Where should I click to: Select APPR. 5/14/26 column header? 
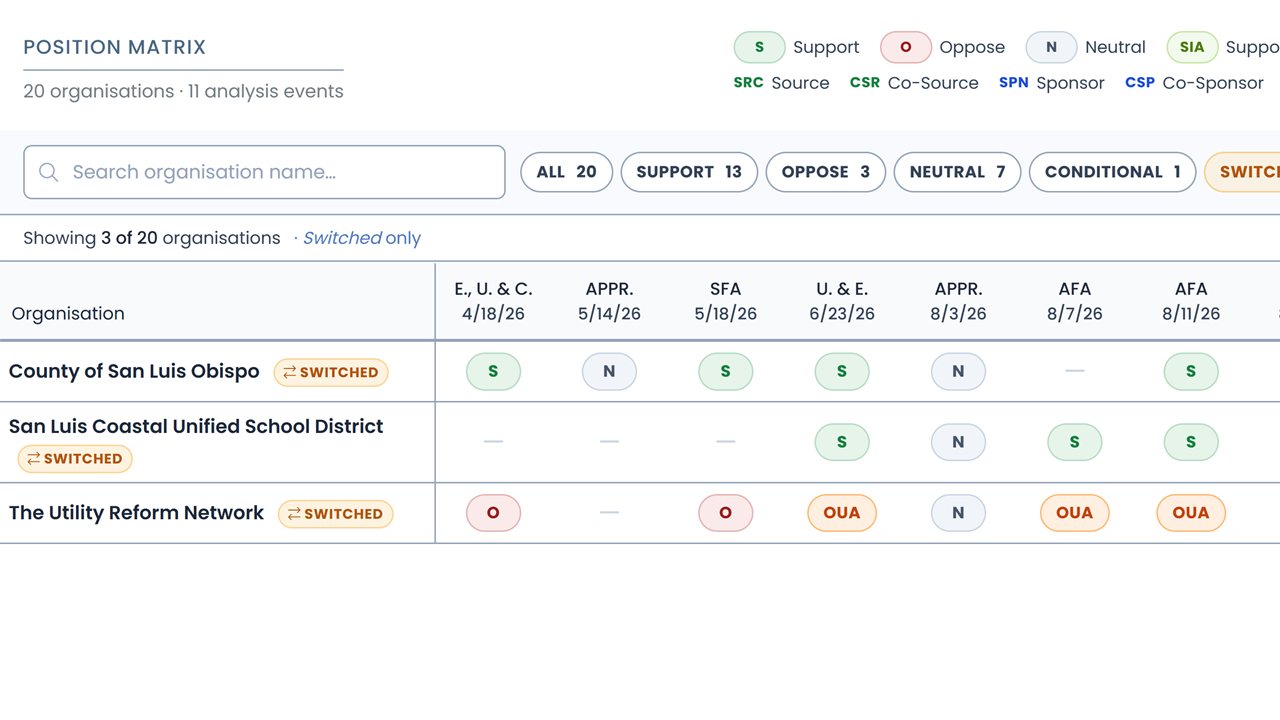(x=609, y=301)
